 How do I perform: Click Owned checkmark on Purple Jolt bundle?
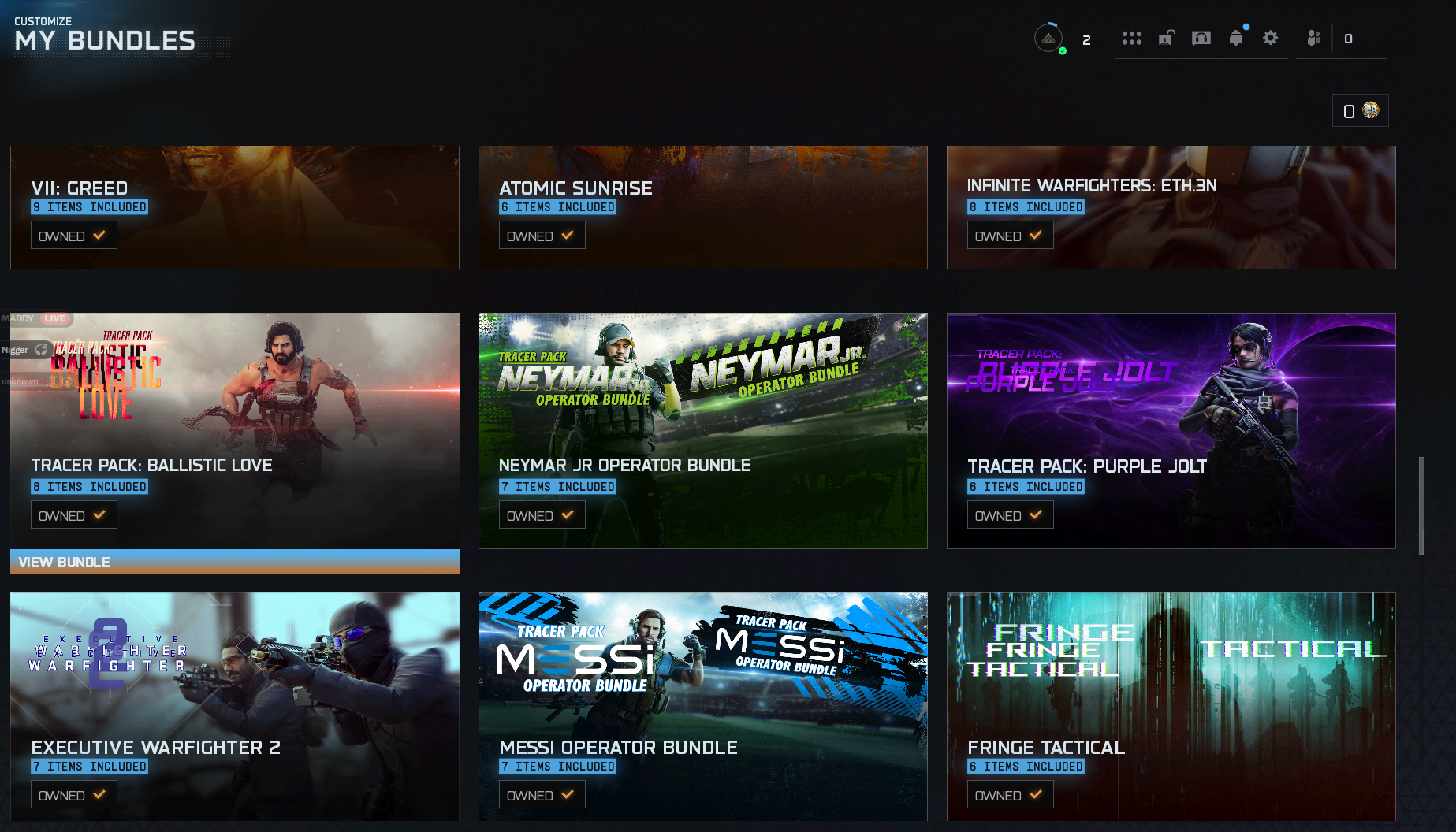[x=1011, y=515]
